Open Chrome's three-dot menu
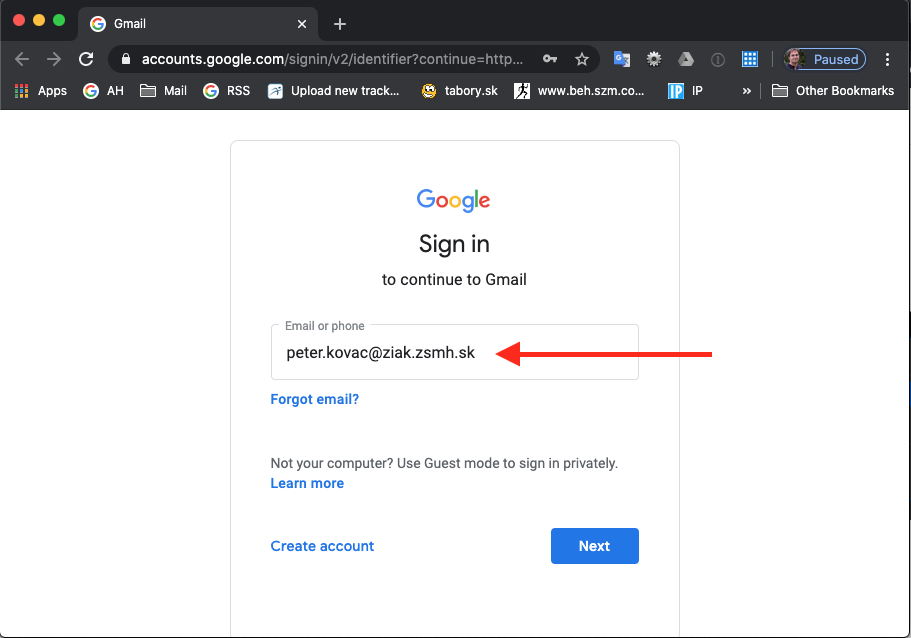911x638 pixels. point(887,59)
